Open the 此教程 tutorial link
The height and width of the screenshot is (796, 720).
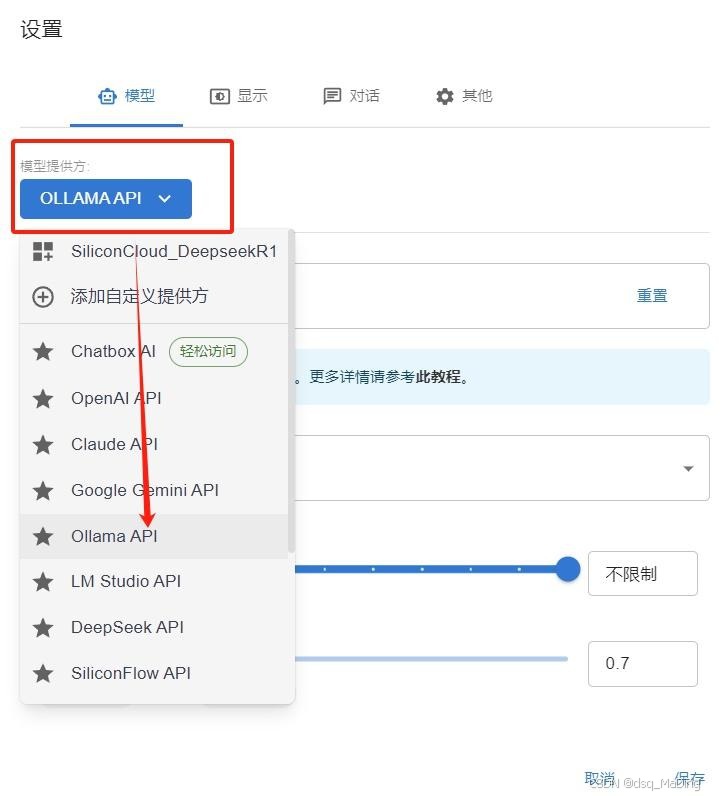click(x=438, y=377)
